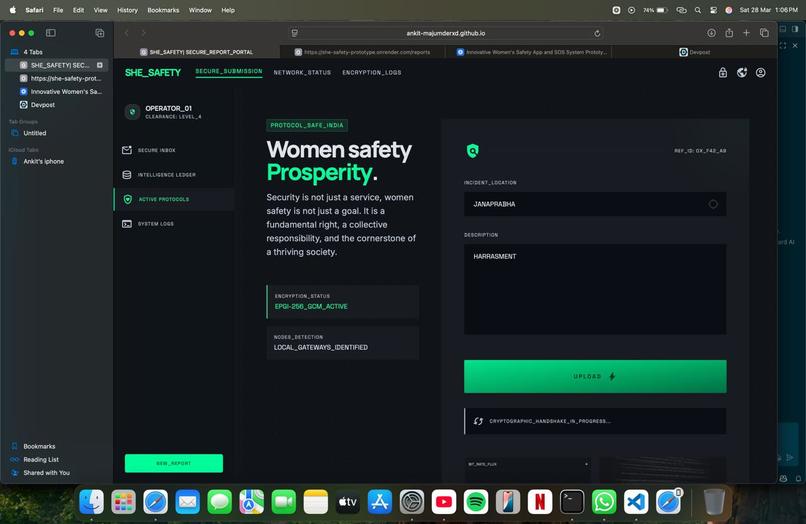Viewport: 806px width, 524px height.
Task: Open Reading List in Safari's sidebar
Action: coord(41,460)
